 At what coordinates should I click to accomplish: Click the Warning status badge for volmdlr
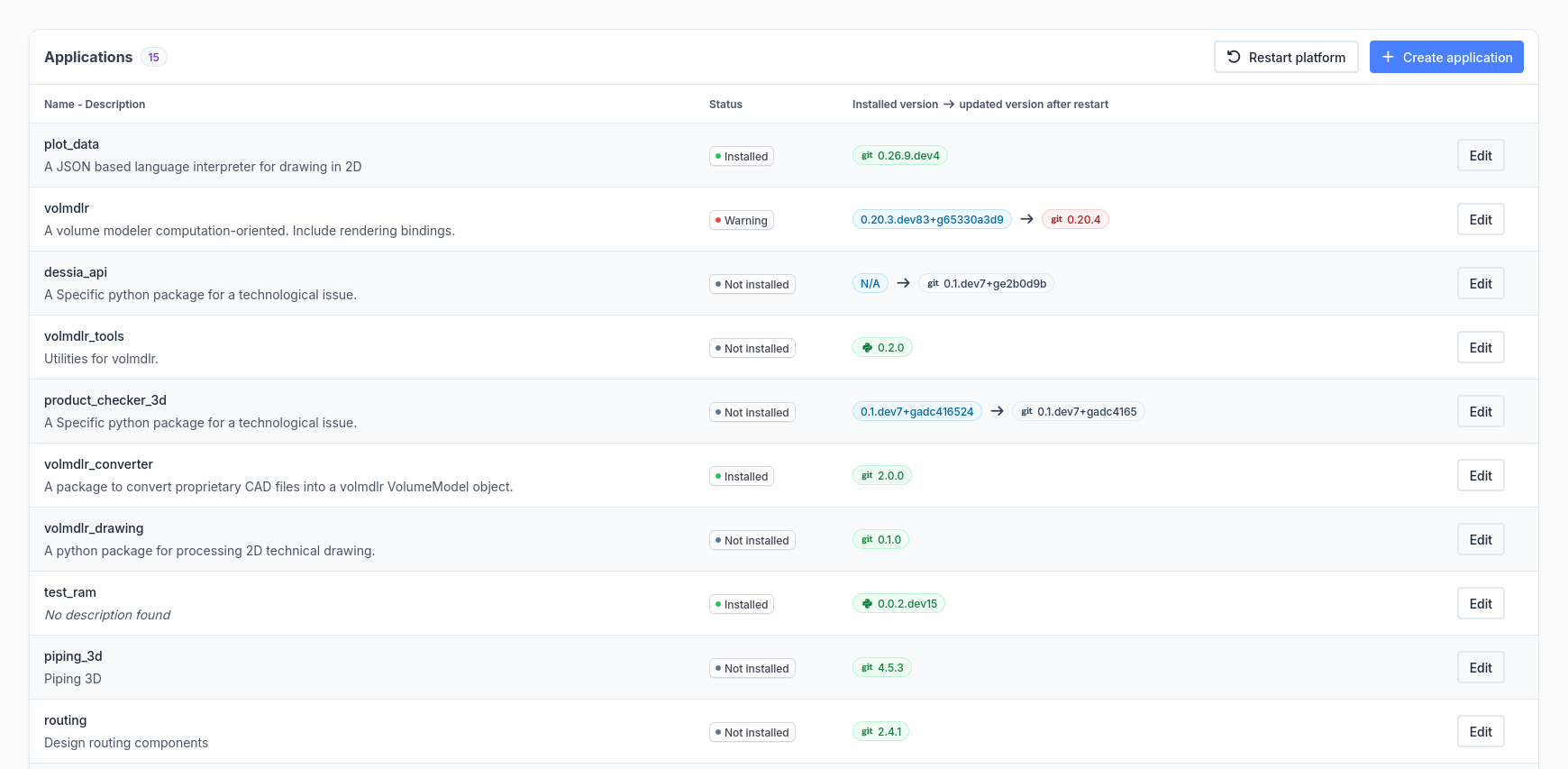[x=741, y=221]
